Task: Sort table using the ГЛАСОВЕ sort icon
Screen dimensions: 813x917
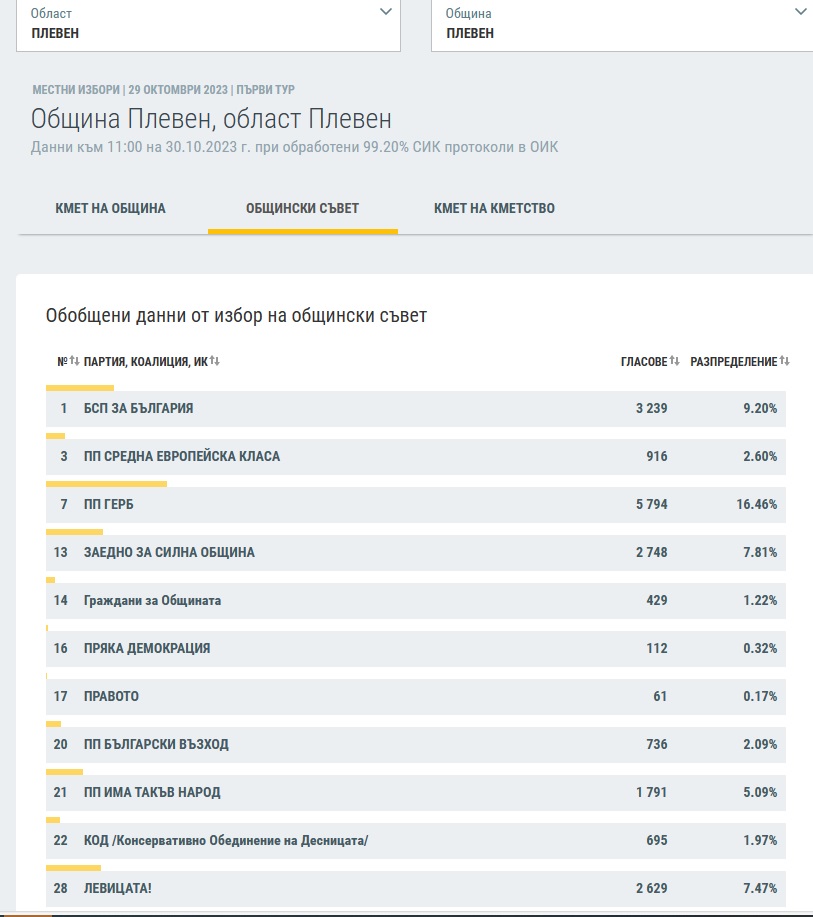Action: (675, 361)
